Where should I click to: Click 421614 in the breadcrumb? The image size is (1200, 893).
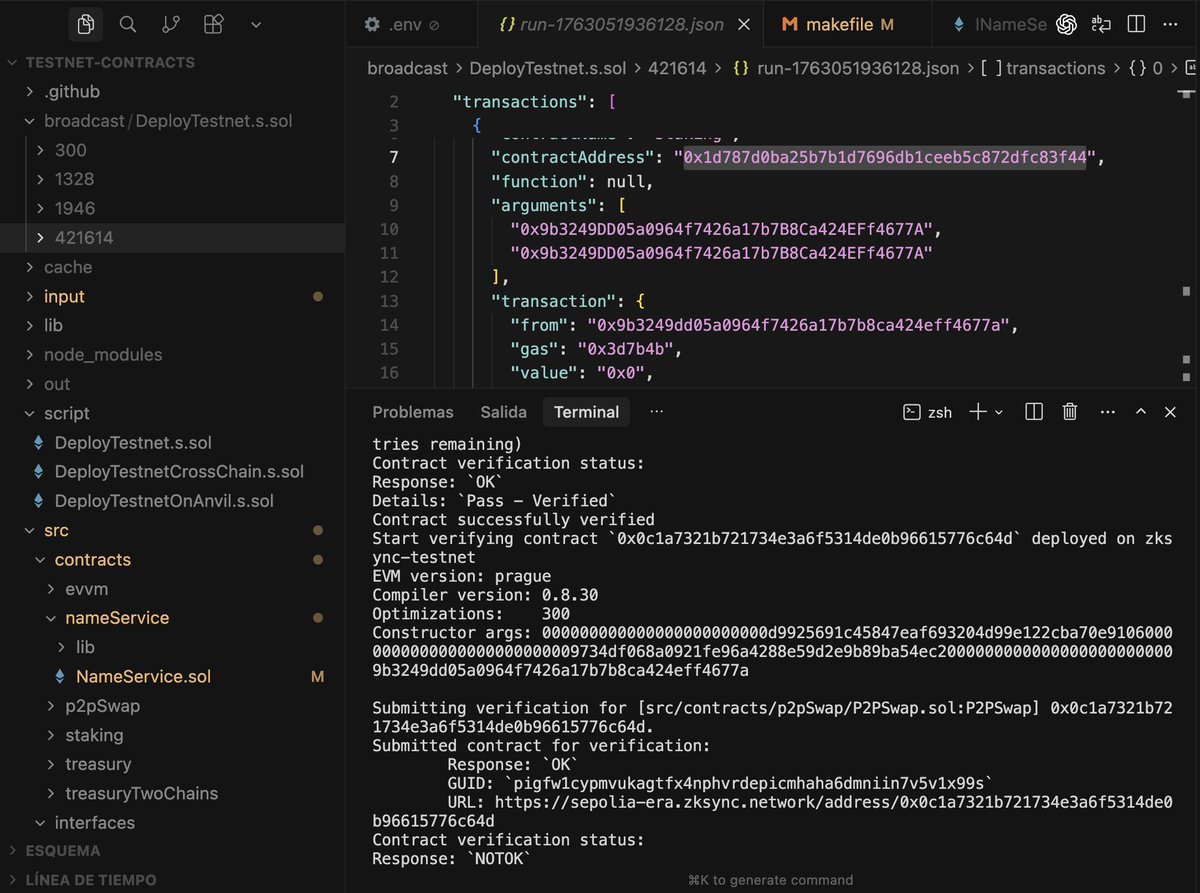point(677,68)
